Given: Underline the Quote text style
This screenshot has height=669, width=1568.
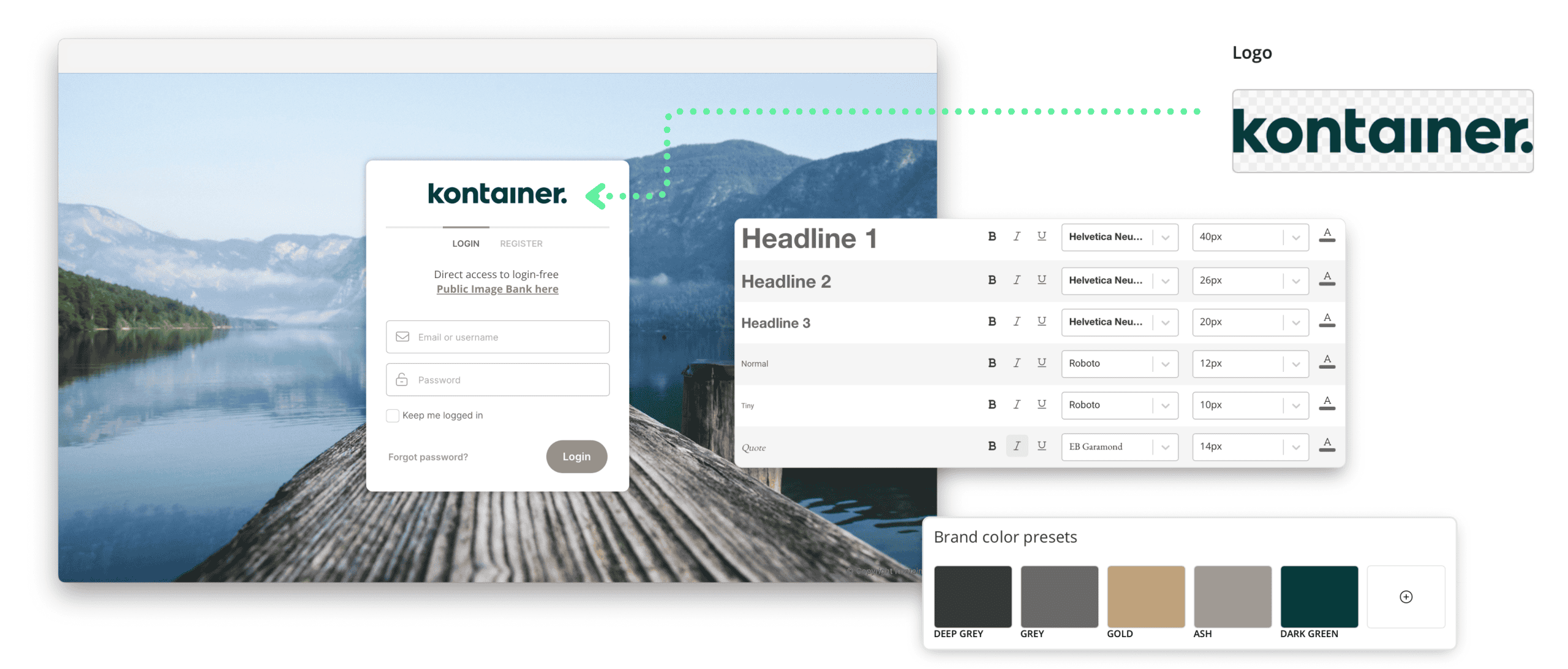Looking at the screenshot, I should 1041,446.
